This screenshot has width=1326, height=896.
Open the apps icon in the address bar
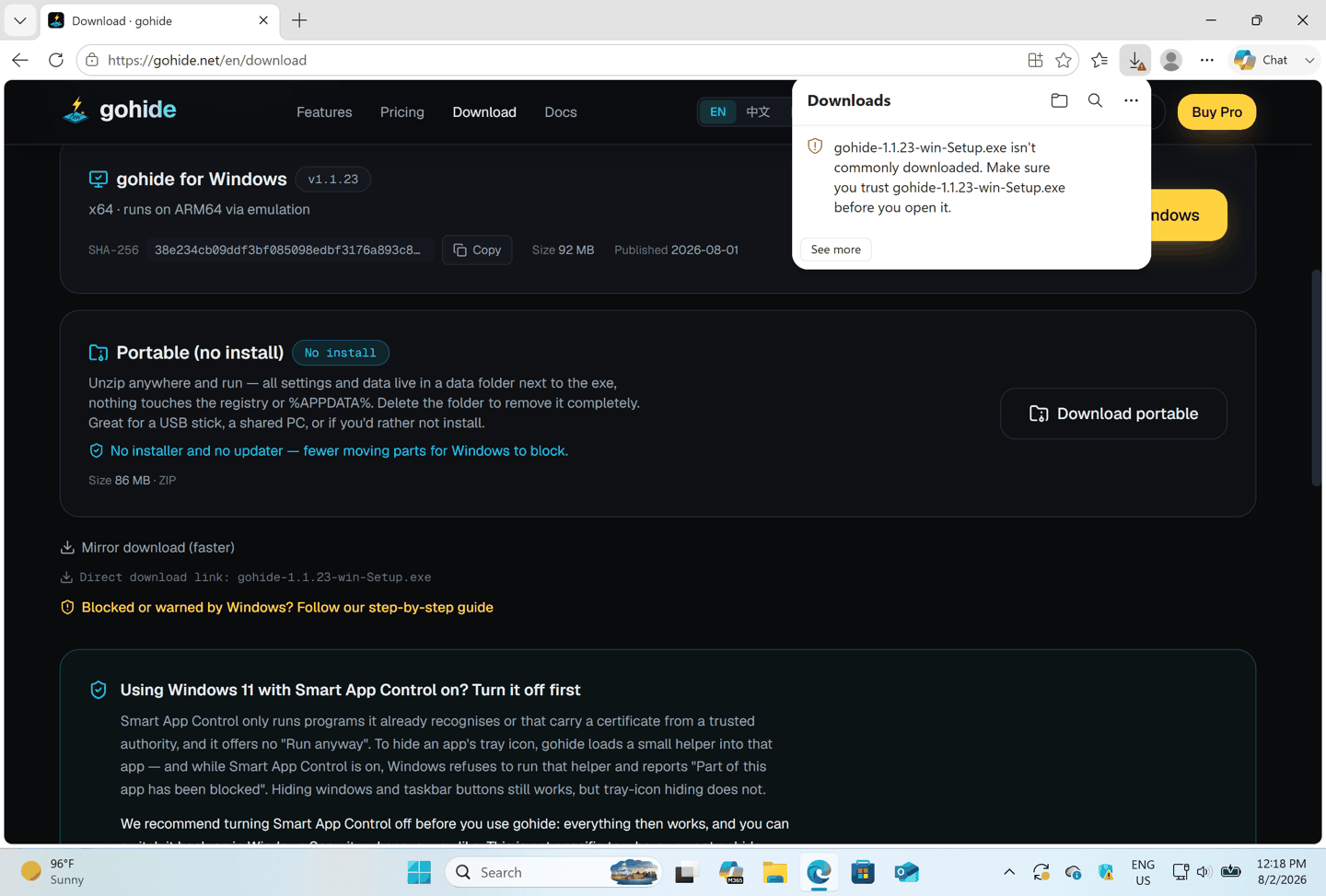tap(1035, 61)
